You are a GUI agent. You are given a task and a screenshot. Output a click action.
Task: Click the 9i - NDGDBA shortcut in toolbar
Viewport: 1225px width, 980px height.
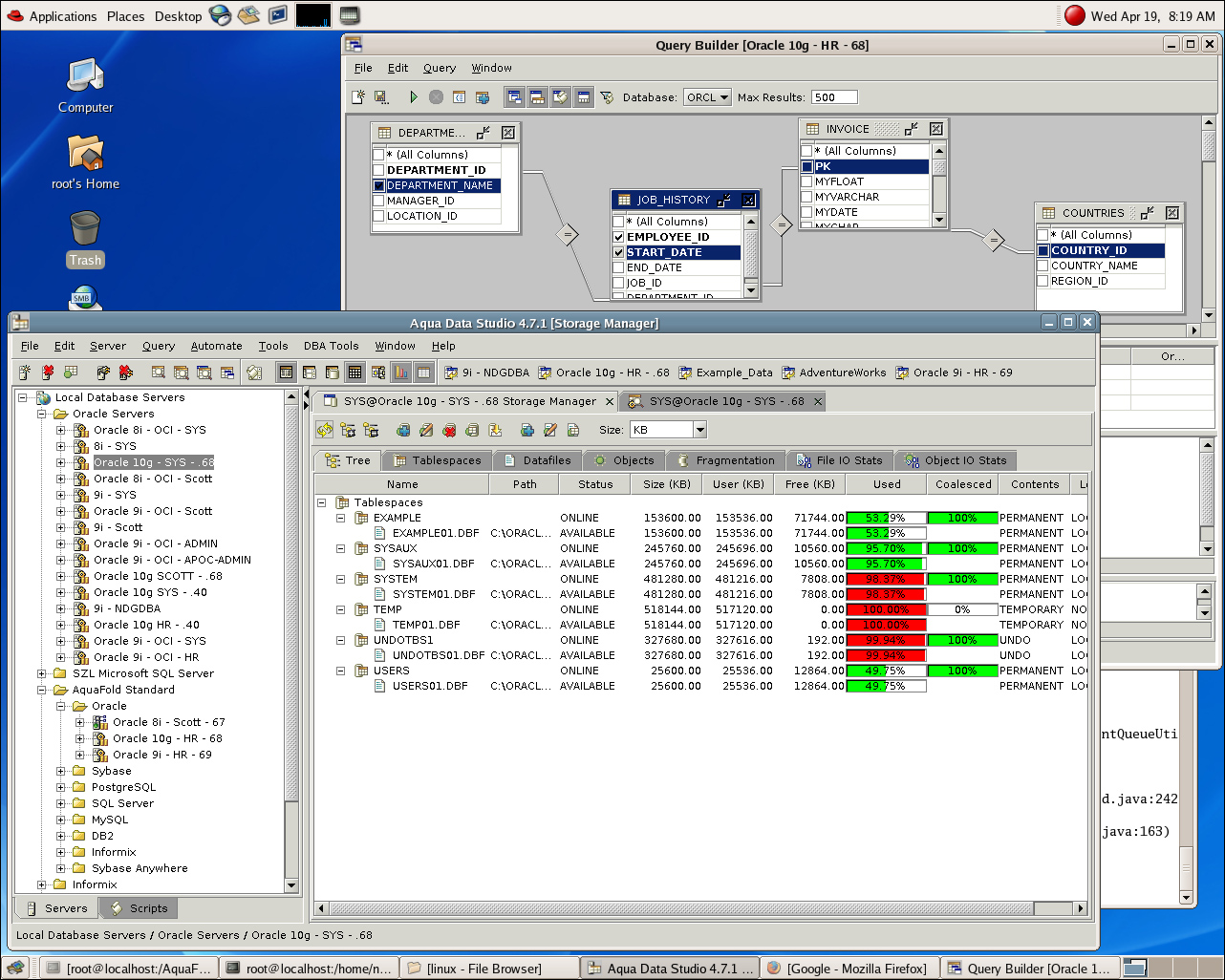click(x=487, y=373)
